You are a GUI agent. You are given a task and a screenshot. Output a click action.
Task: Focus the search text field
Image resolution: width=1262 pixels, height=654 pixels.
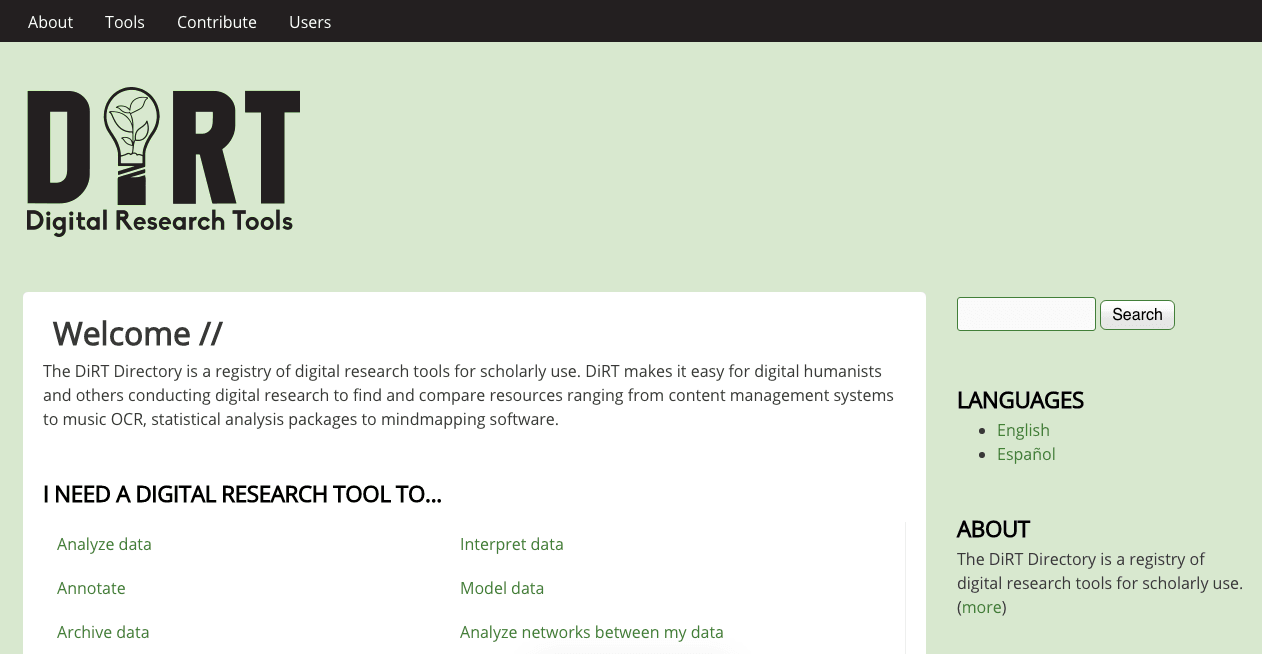[1026, 314]
